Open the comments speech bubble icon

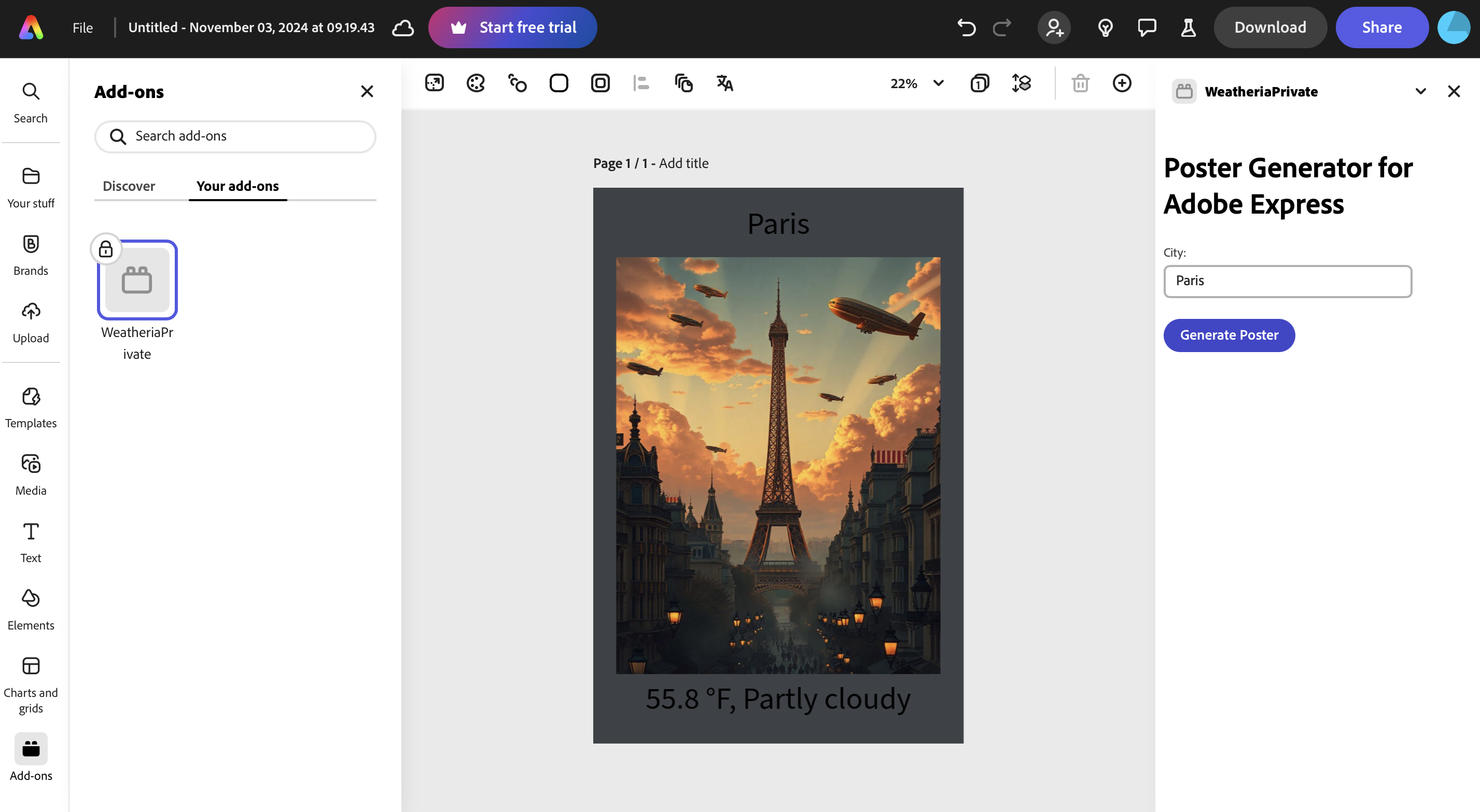coord(1147,27)
